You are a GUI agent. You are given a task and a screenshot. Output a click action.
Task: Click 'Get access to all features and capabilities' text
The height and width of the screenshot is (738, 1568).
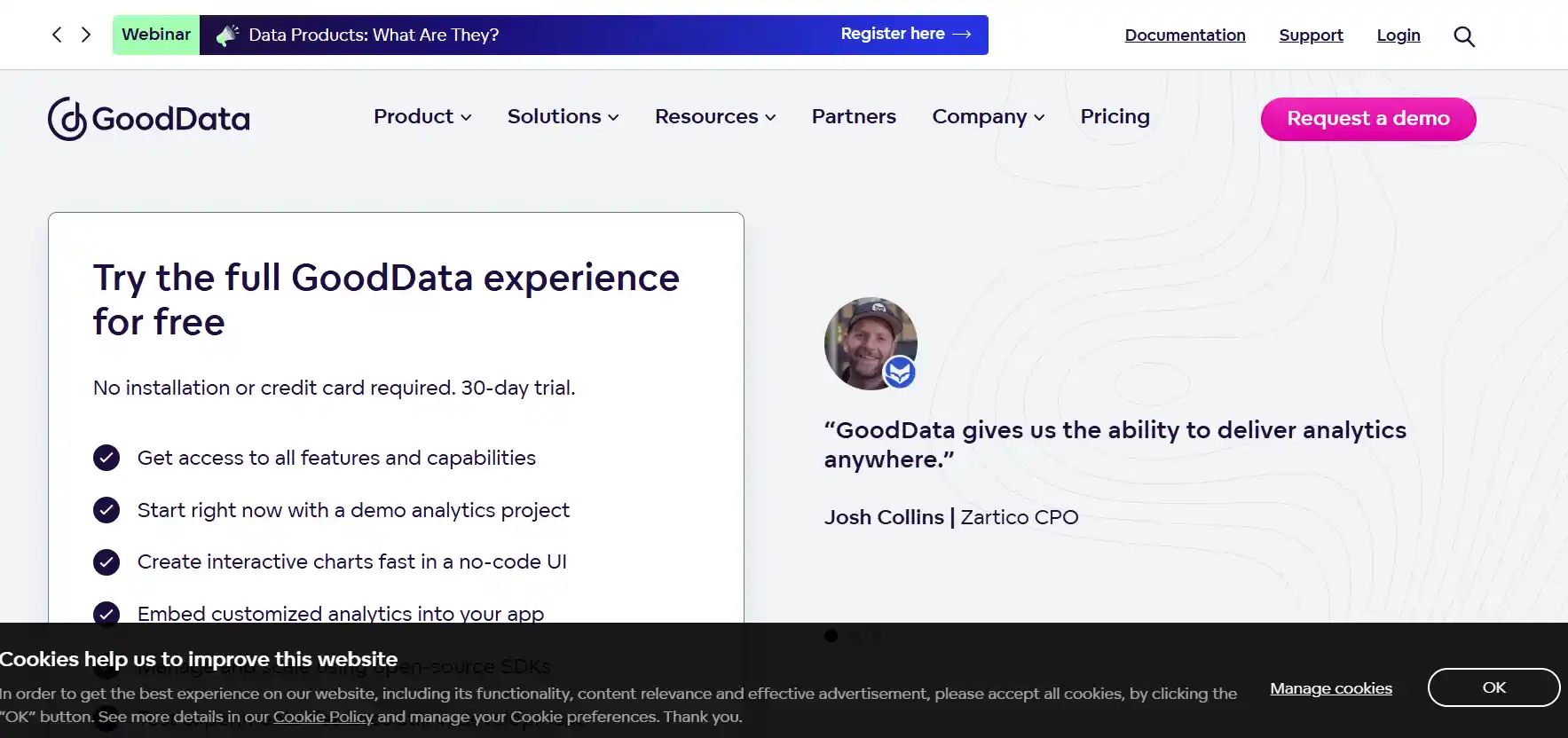click(x=336, y=458)
